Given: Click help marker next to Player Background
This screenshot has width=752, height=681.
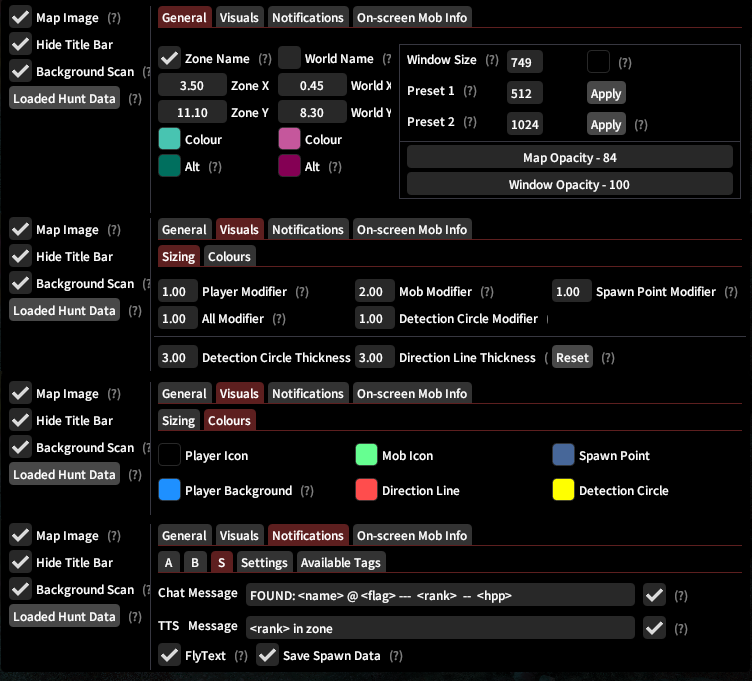Looking at the screenshot, I should pos(306,491).
